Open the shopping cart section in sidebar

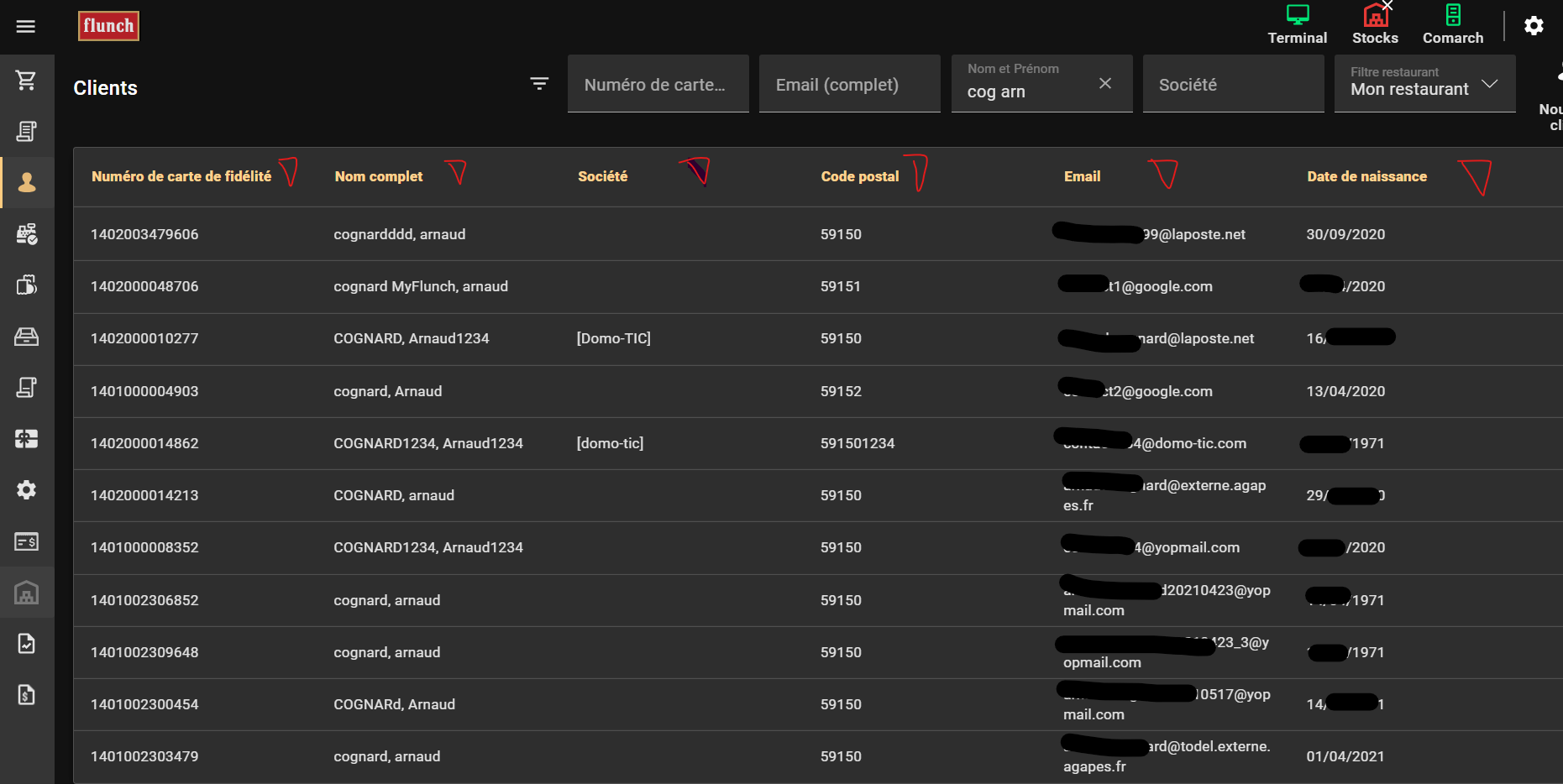coord(26,81)
